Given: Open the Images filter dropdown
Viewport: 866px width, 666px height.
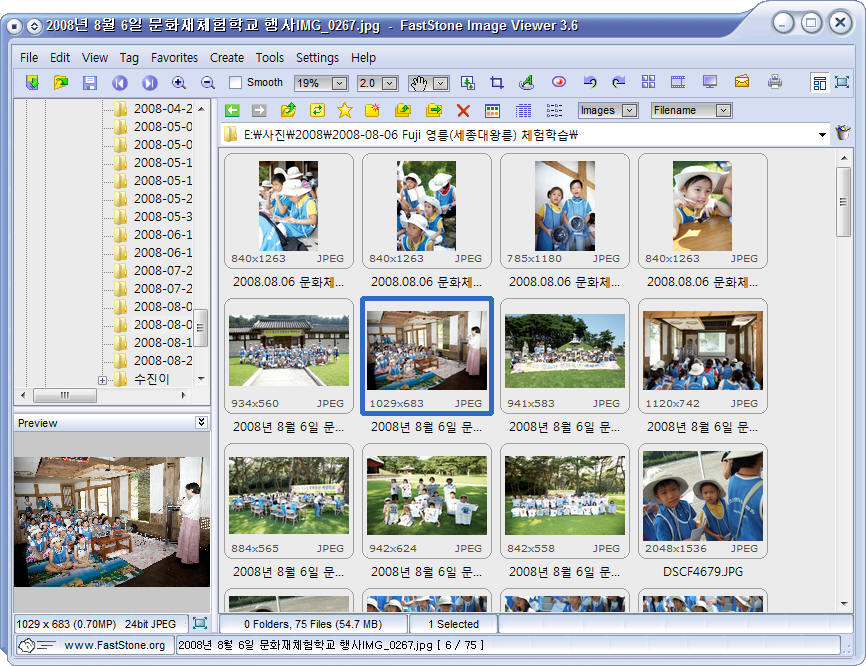Looking at the screenshot, I should 630,110.
